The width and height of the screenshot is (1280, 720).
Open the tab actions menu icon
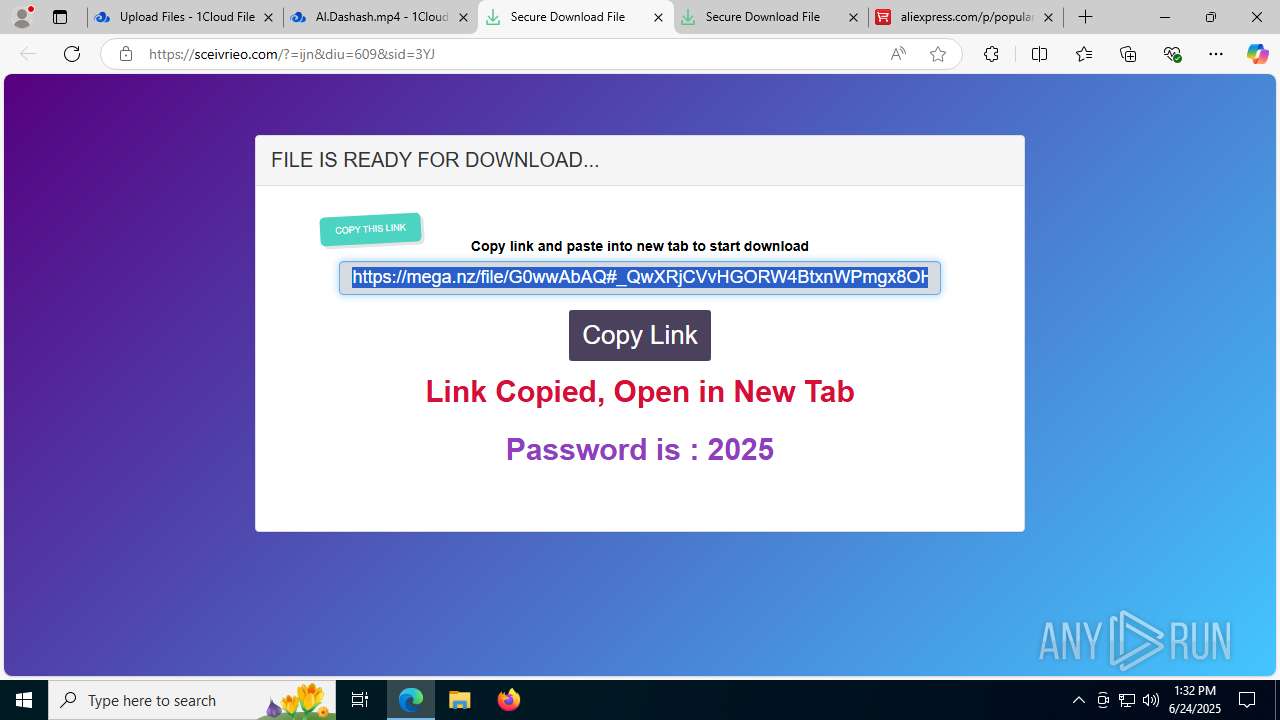[x=60, y=17]
